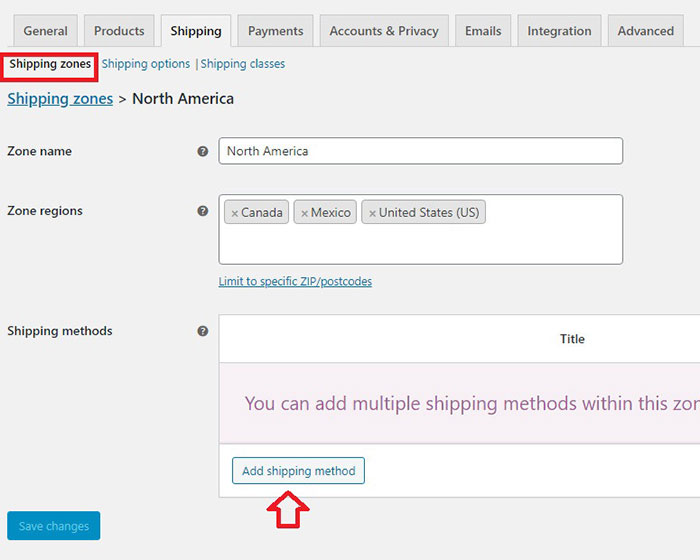Open the Integration tab
This screenshot has height=560, width=700.
[x=559, y=31]
